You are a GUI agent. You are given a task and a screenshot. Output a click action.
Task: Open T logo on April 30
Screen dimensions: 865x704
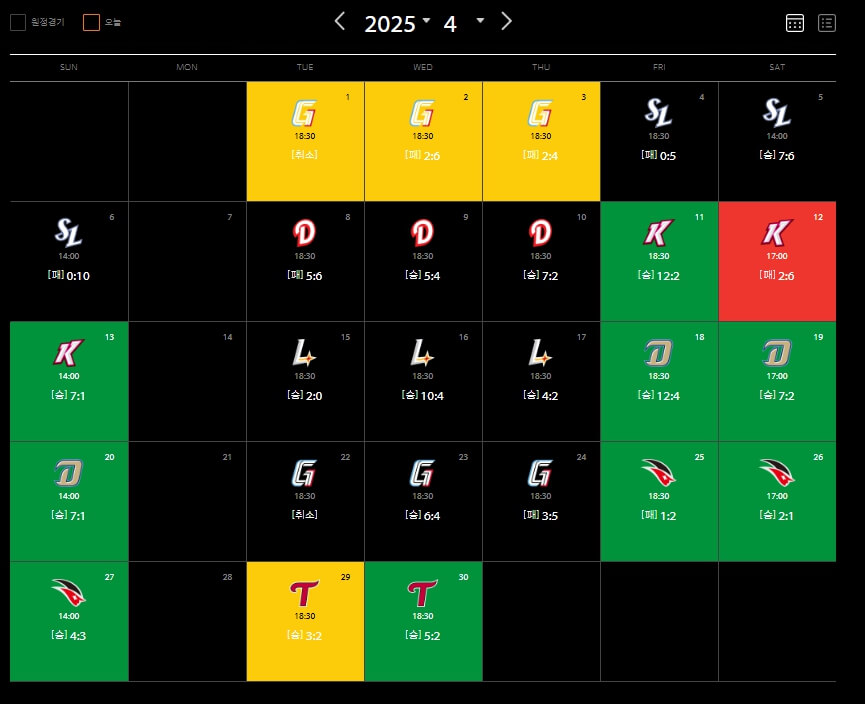[423, 594]
